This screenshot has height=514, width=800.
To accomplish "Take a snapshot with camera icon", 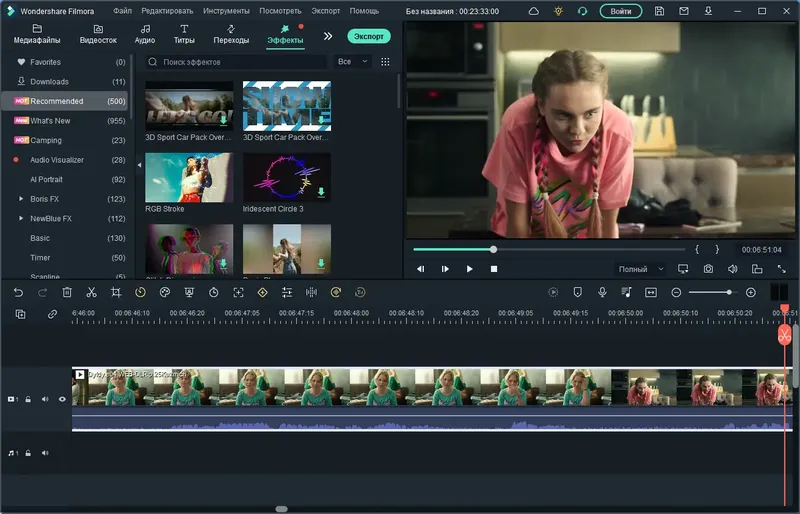I will click(x=708, y=269).
